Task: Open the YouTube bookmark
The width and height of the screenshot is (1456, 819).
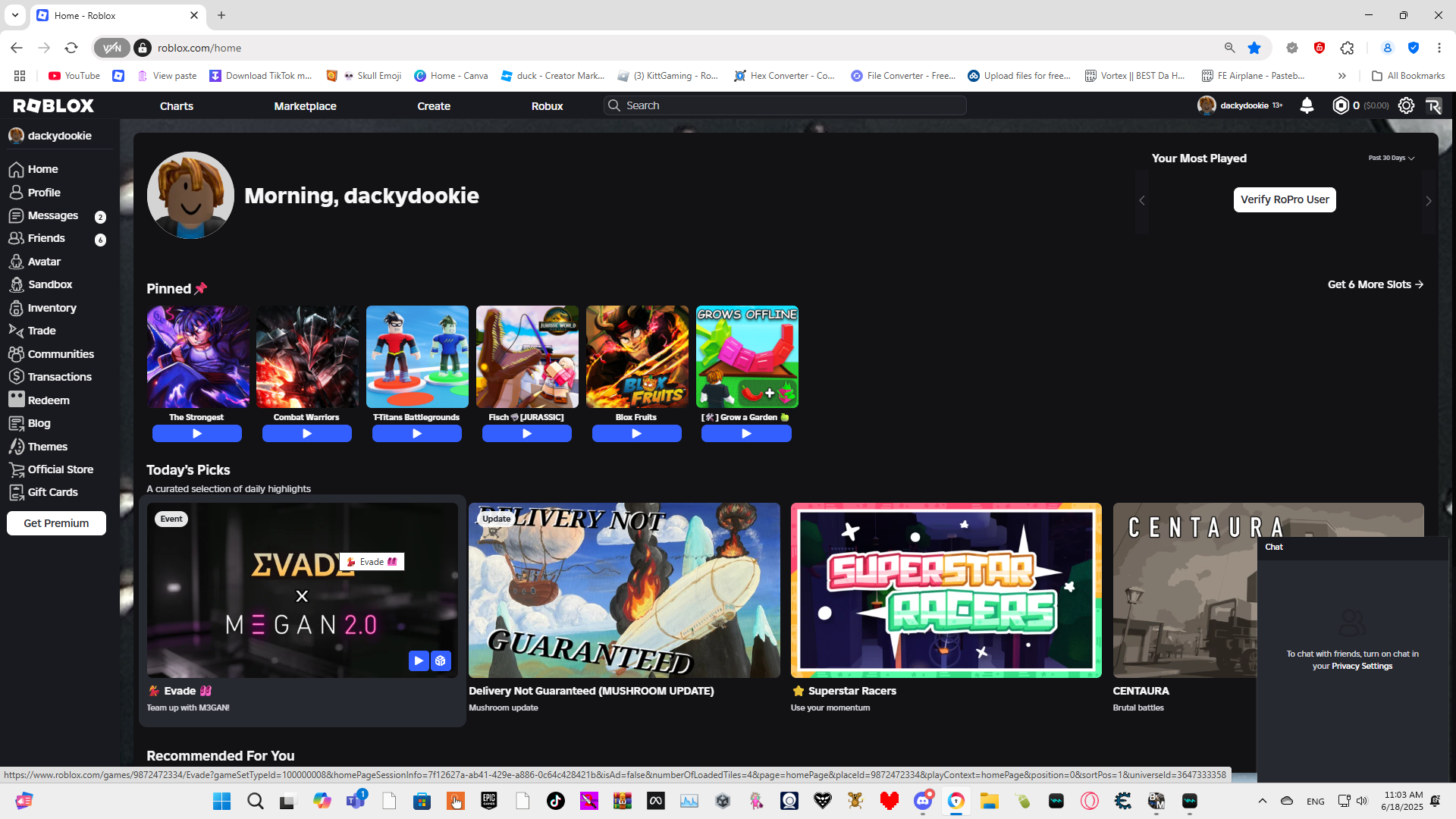Action: [74, 76]
